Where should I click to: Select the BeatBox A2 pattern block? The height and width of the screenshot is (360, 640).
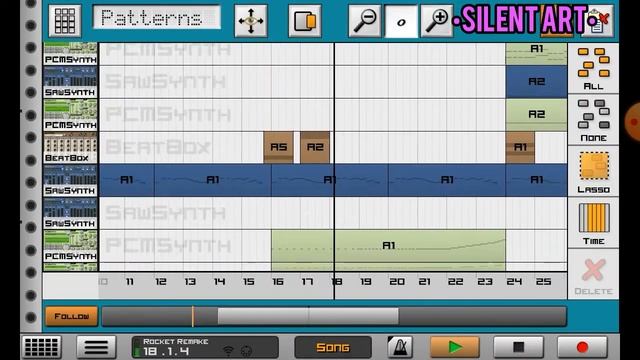[315, 147]
